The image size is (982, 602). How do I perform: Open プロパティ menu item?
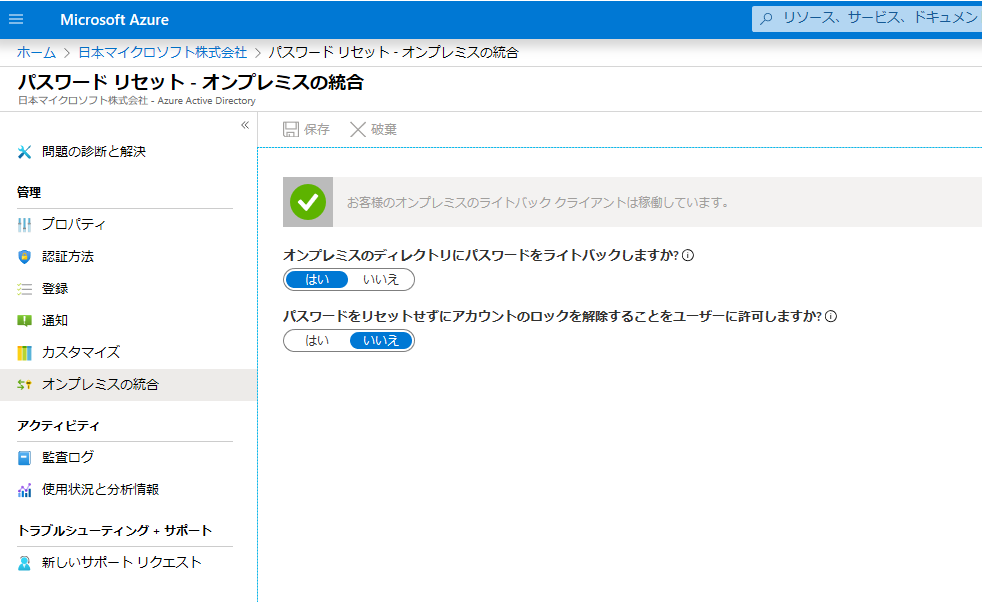[128, 224]
